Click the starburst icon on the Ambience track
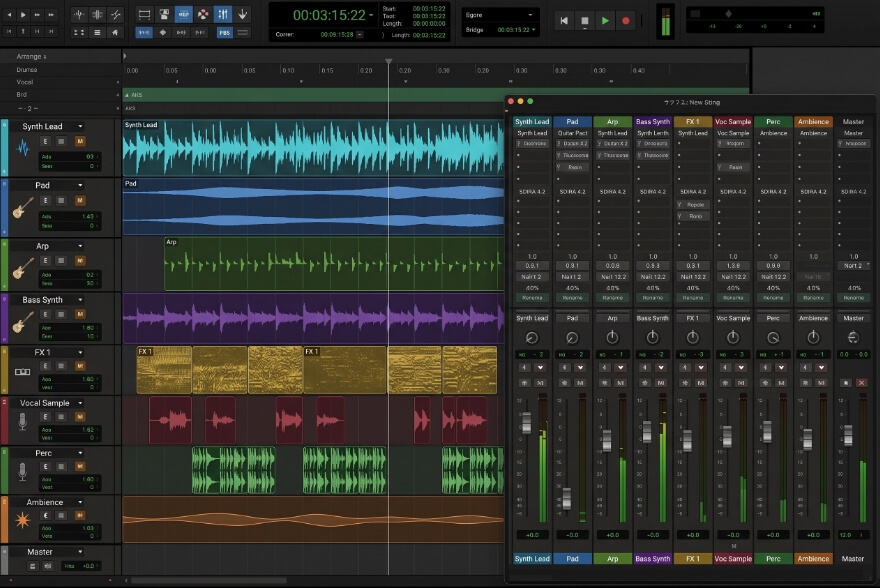Image resolution: width=880 pixels, height=588 pixels. (x=22, y=520)
